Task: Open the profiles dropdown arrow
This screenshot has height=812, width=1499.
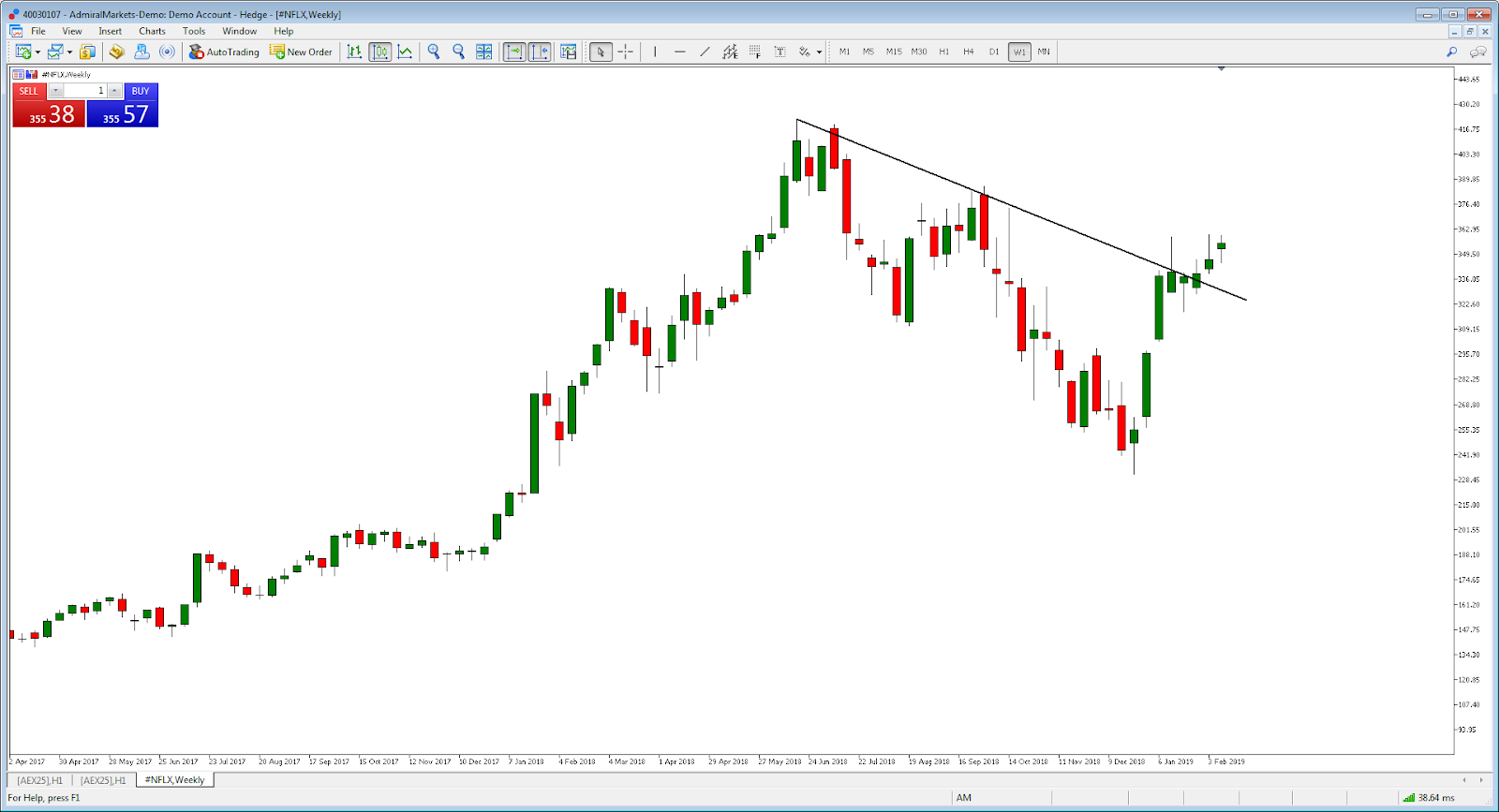Action: (69, 52)
